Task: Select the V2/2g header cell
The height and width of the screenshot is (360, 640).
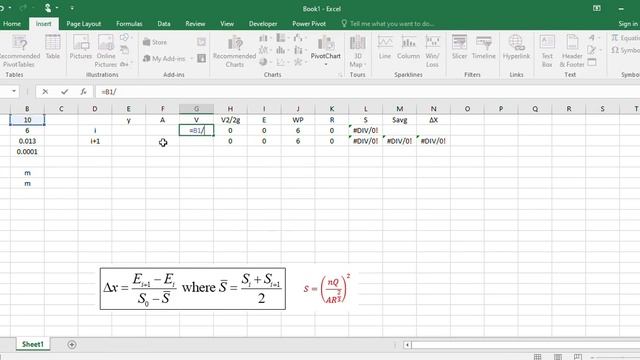Action: [x=230, y=120]
